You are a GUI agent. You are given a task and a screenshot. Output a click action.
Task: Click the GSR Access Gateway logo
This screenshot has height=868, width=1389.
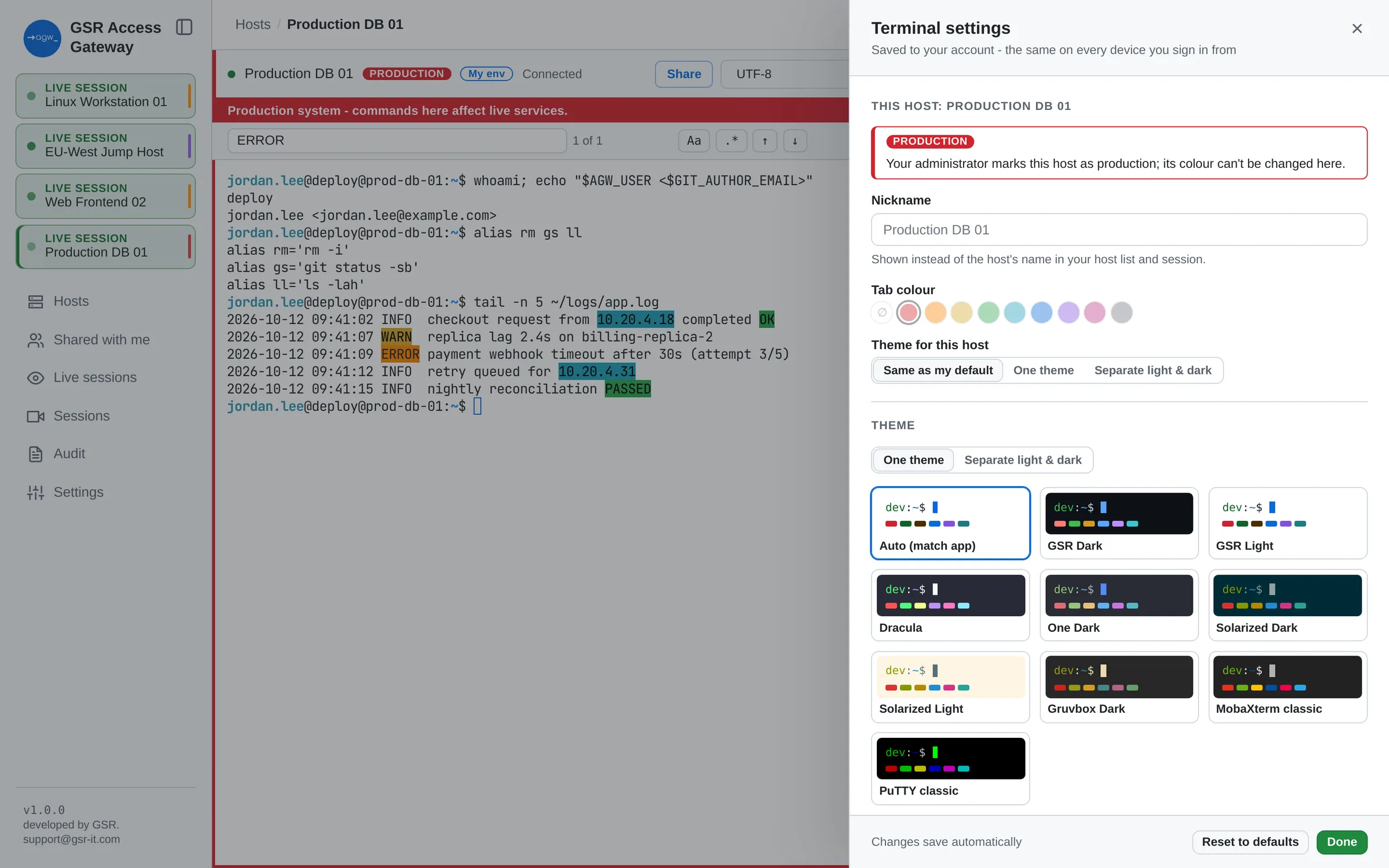pos(42,38)
